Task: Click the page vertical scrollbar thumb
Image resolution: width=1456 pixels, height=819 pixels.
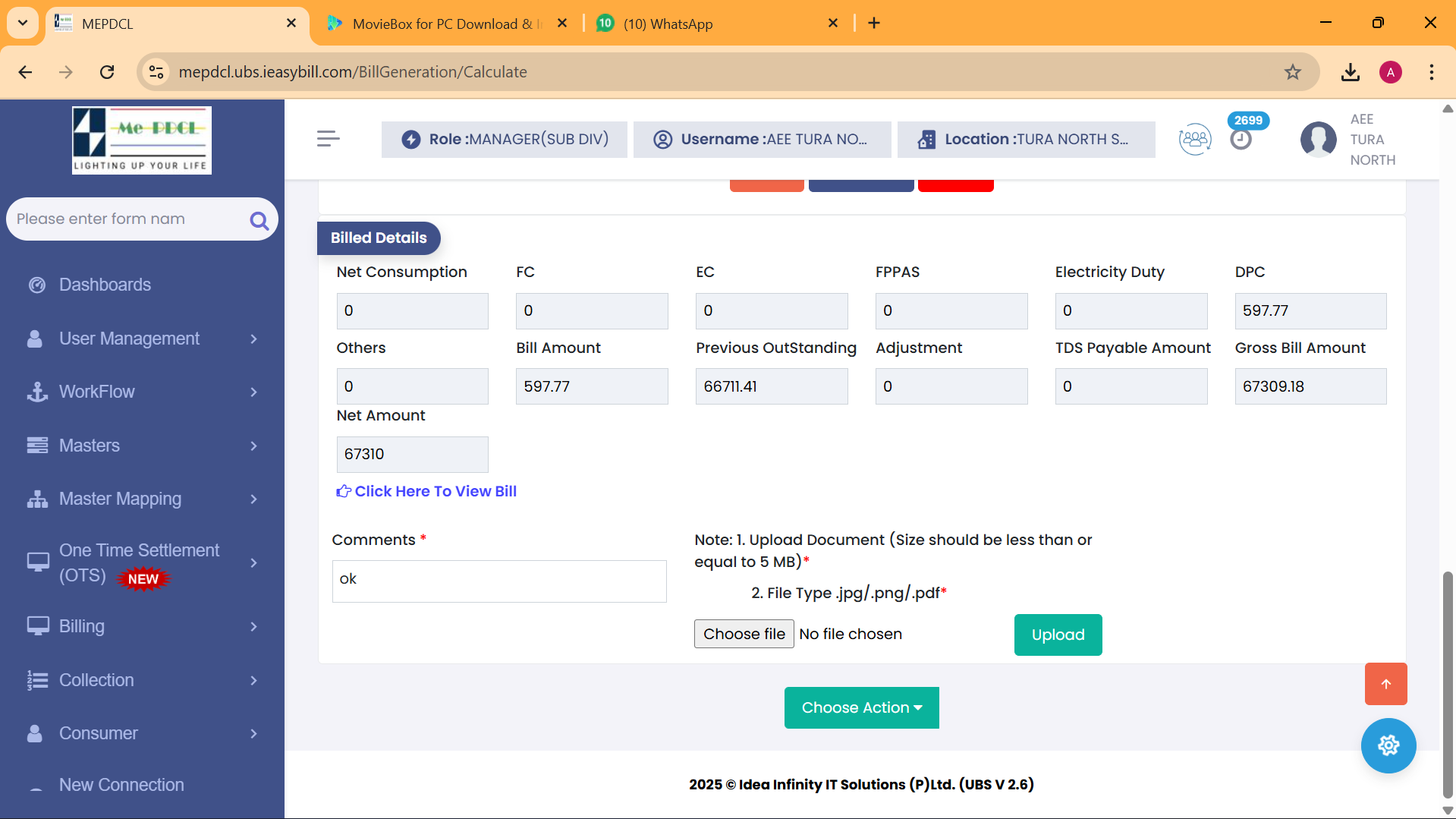Action: pyautogui.click(x=1448, y=685)
